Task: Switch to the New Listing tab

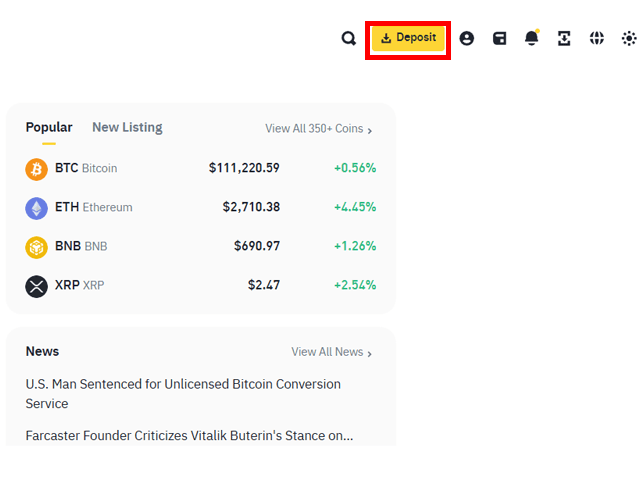Action: point(127,127)
